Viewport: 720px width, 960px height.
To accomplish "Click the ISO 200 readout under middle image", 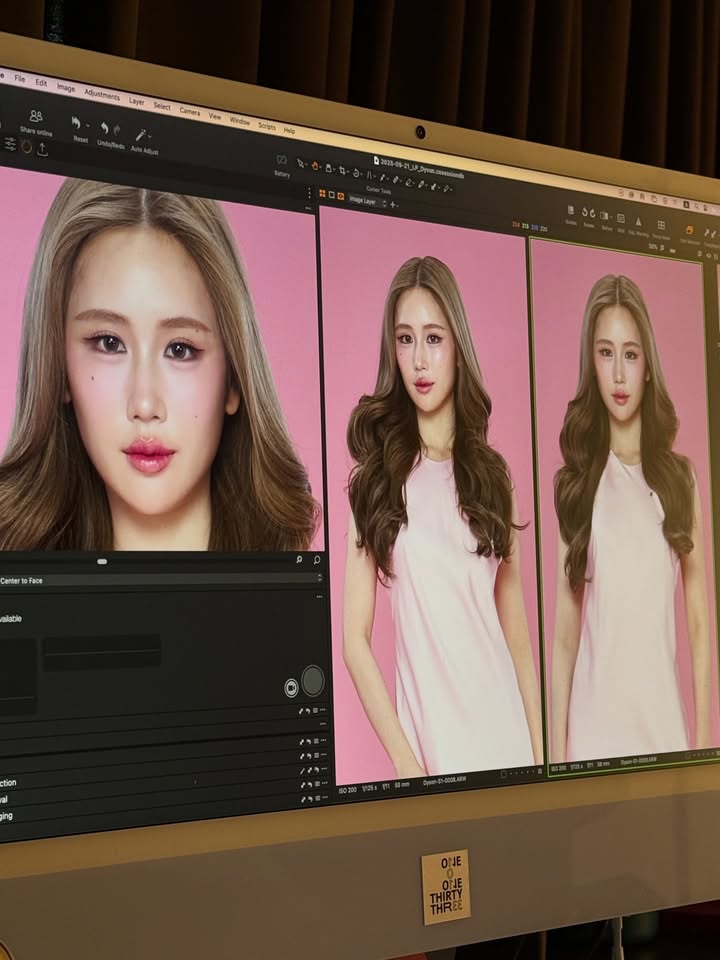I will [347, 790].
